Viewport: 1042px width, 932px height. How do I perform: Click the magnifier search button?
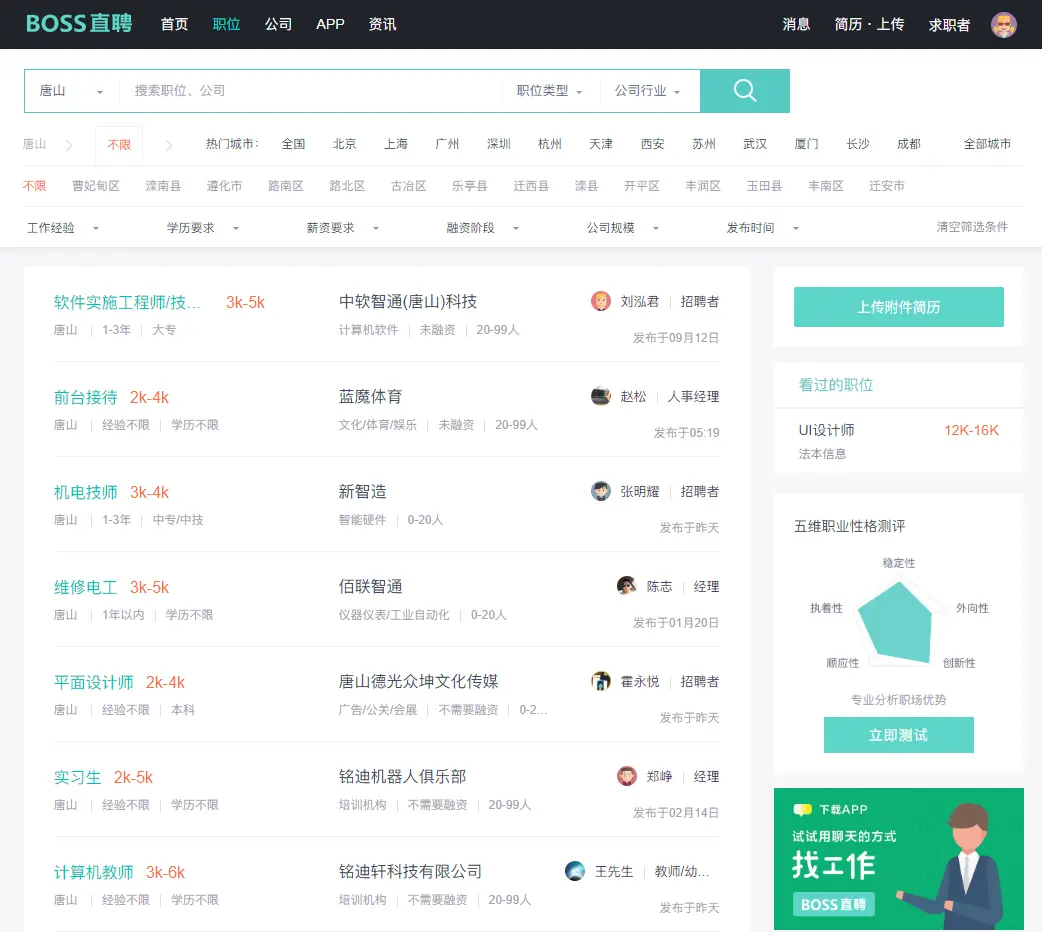(744, 90)
